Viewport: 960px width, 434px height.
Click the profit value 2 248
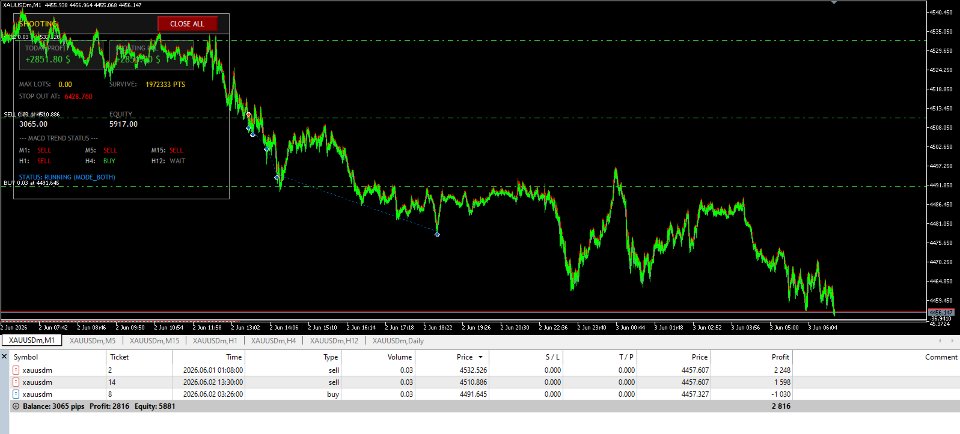coord(782,370)
